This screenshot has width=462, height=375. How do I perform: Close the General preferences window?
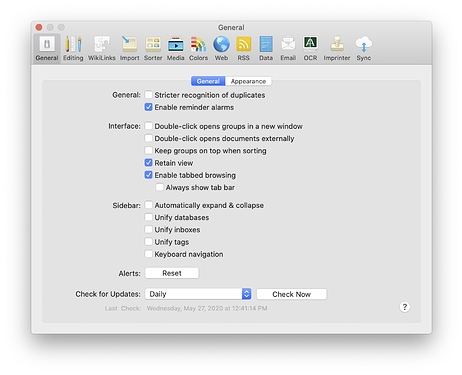[x=39, y=27]
